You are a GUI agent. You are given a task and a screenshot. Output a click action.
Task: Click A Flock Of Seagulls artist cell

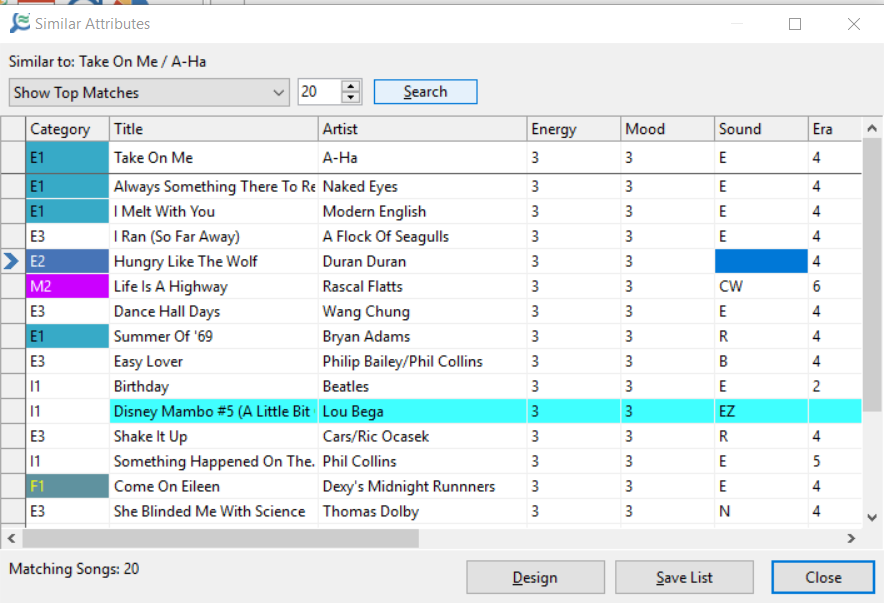click(422, 236)
